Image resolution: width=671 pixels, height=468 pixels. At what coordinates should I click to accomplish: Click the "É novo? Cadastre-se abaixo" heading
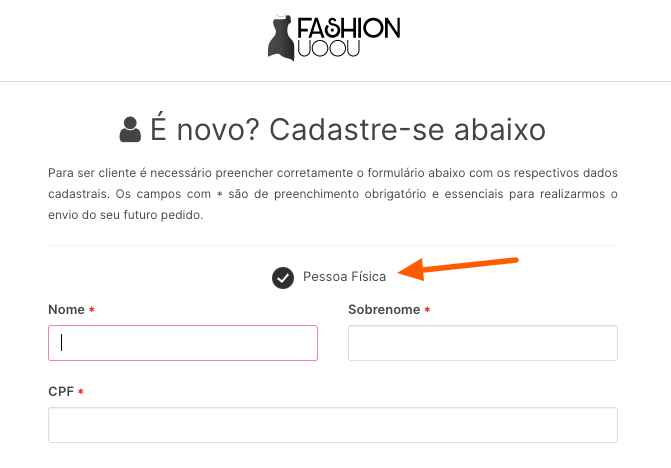click(x=347, y=130)
